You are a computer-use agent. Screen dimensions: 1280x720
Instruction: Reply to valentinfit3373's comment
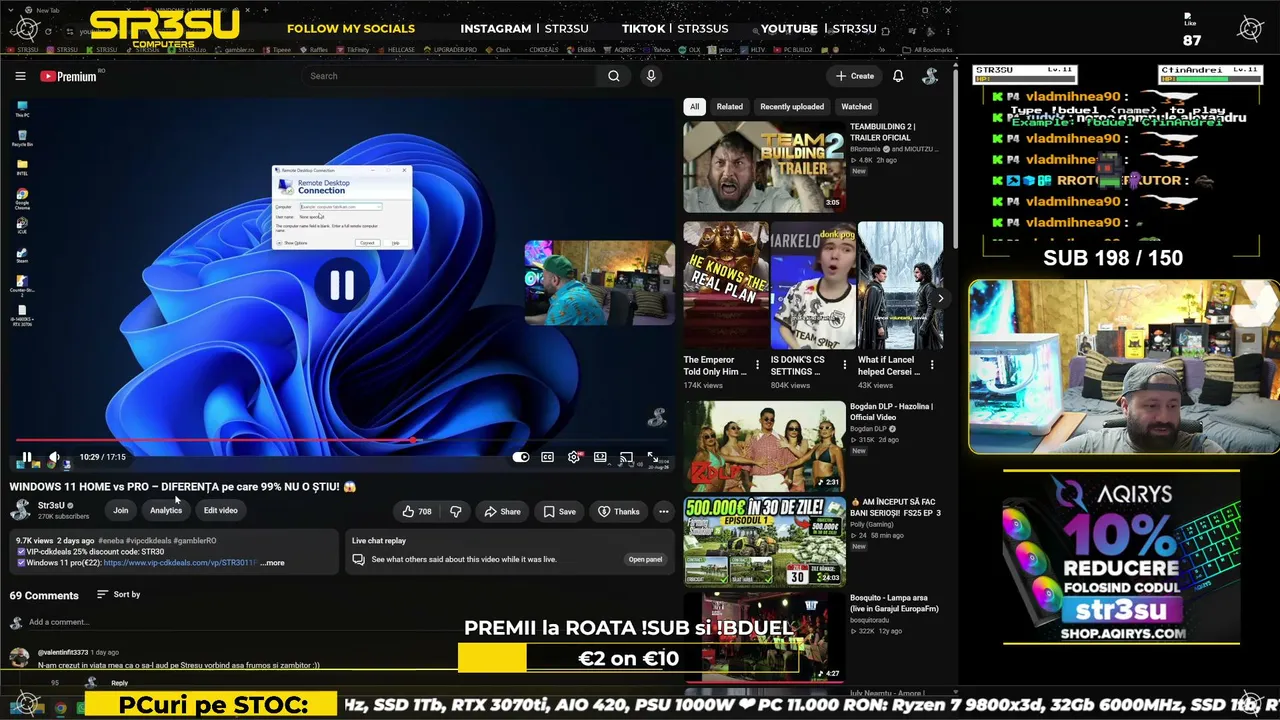[119, 683]
